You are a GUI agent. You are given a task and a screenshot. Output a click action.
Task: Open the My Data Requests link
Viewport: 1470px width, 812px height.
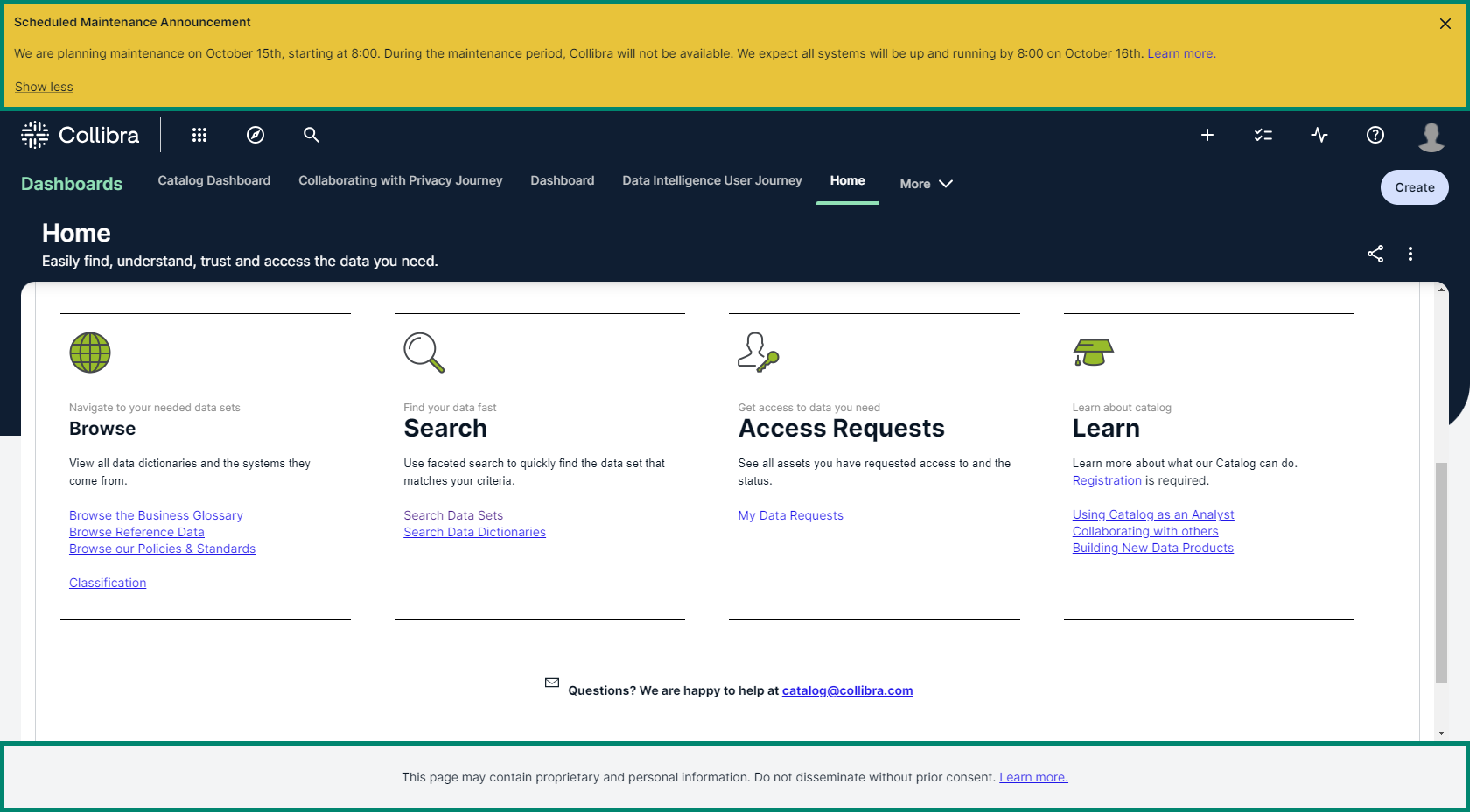(790, 515)
